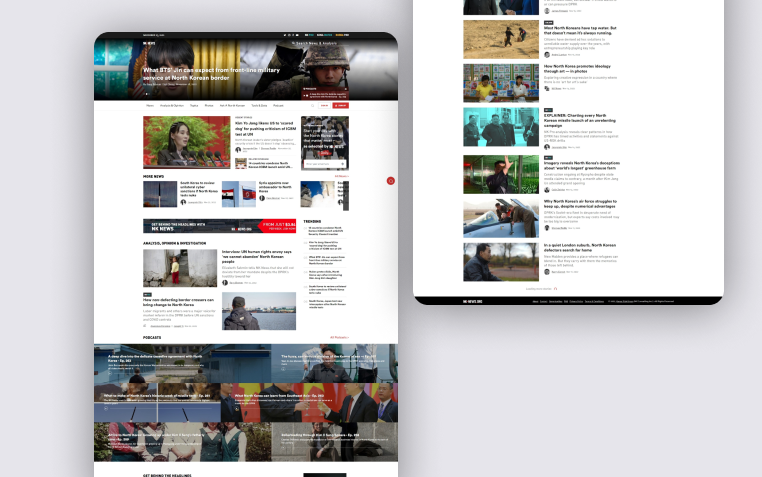Click the Twitter icon in top bar
The width and height of the screenshot is (762, 477).
285,35
